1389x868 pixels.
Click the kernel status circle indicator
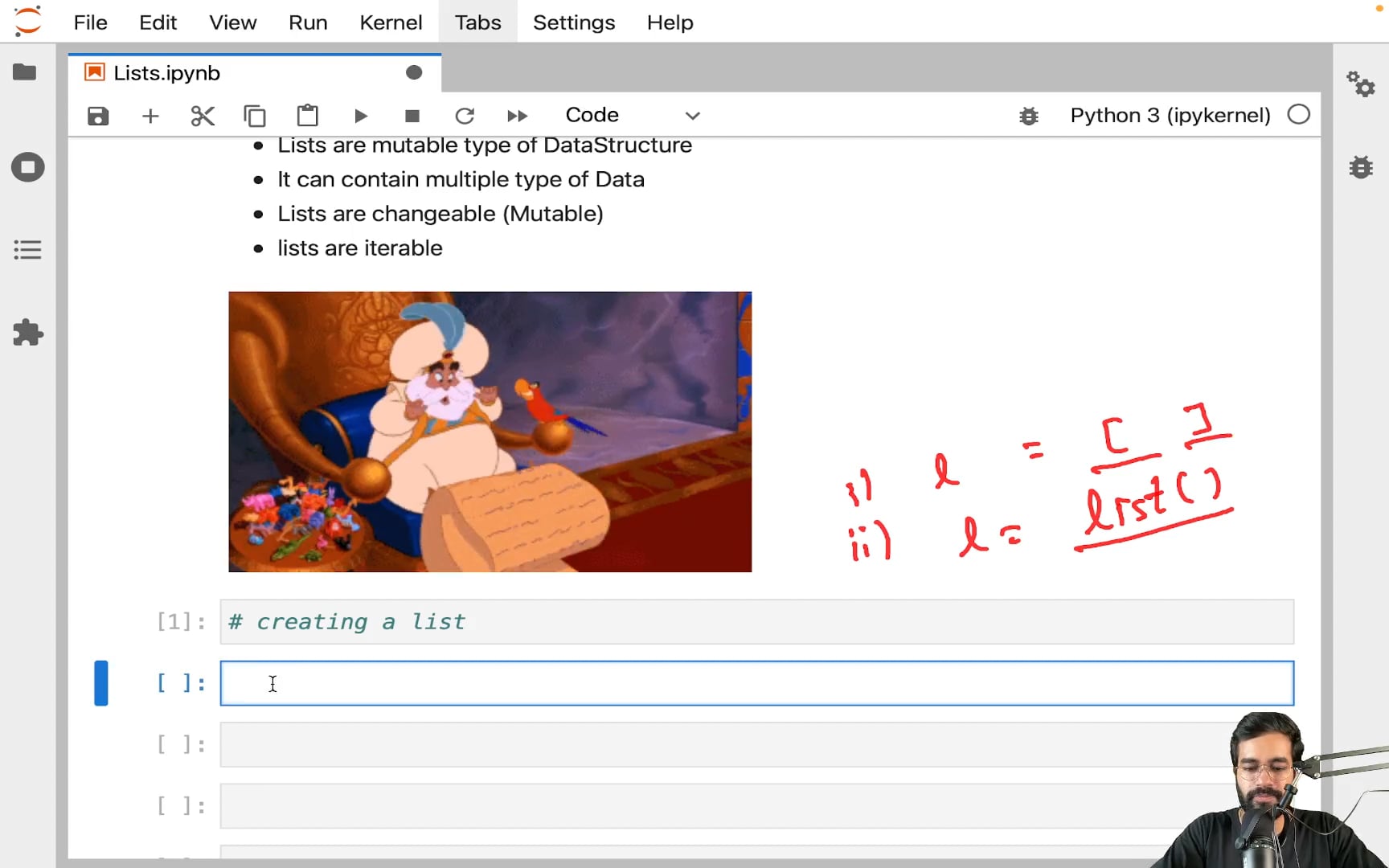coord(1298,115)
